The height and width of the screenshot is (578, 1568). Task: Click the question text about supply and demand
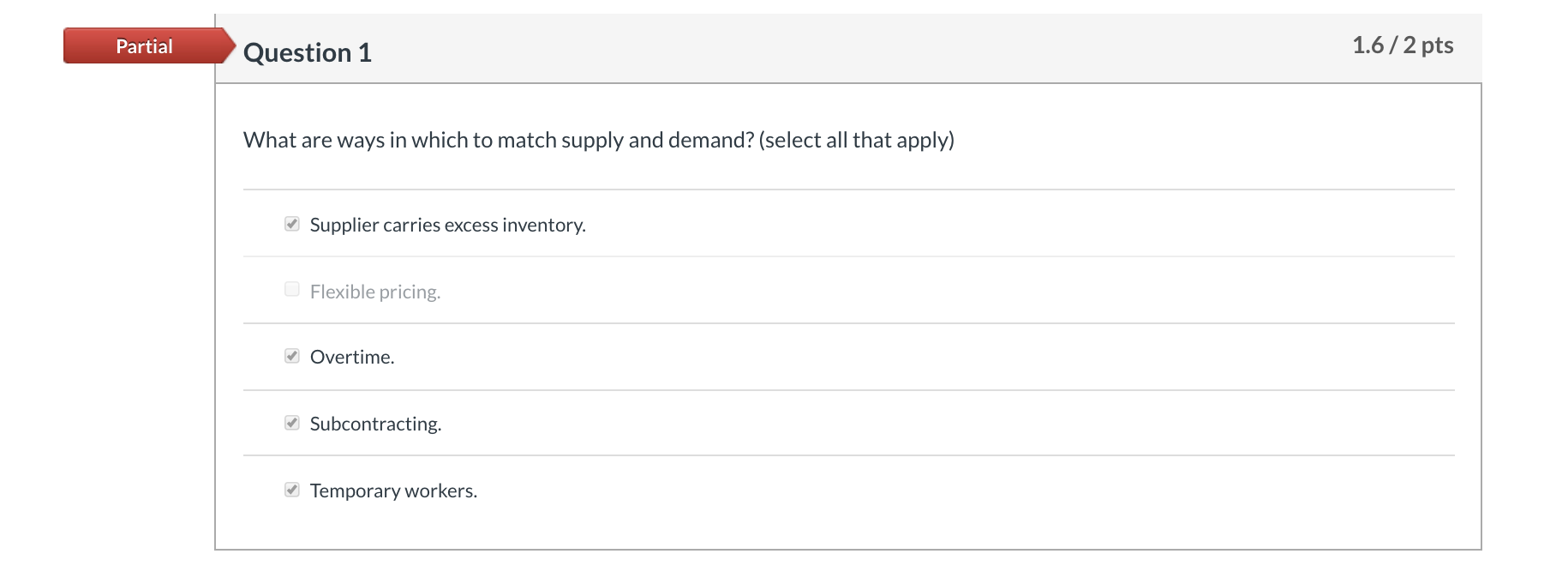(499, 140)
